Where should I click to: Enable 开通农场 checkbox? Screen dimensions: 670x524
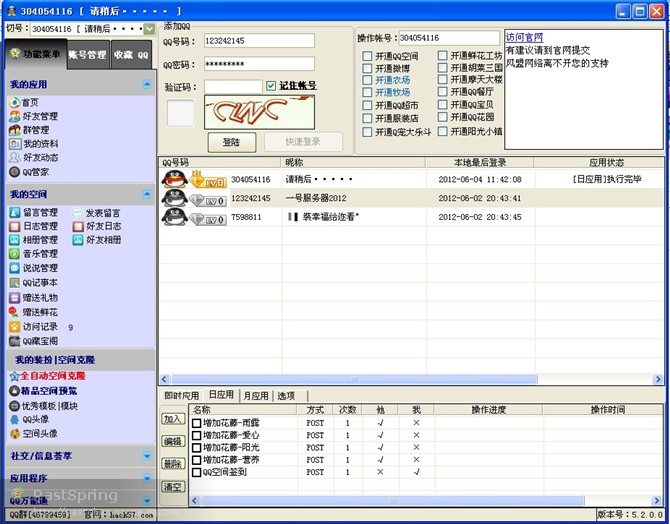[367, 80]
